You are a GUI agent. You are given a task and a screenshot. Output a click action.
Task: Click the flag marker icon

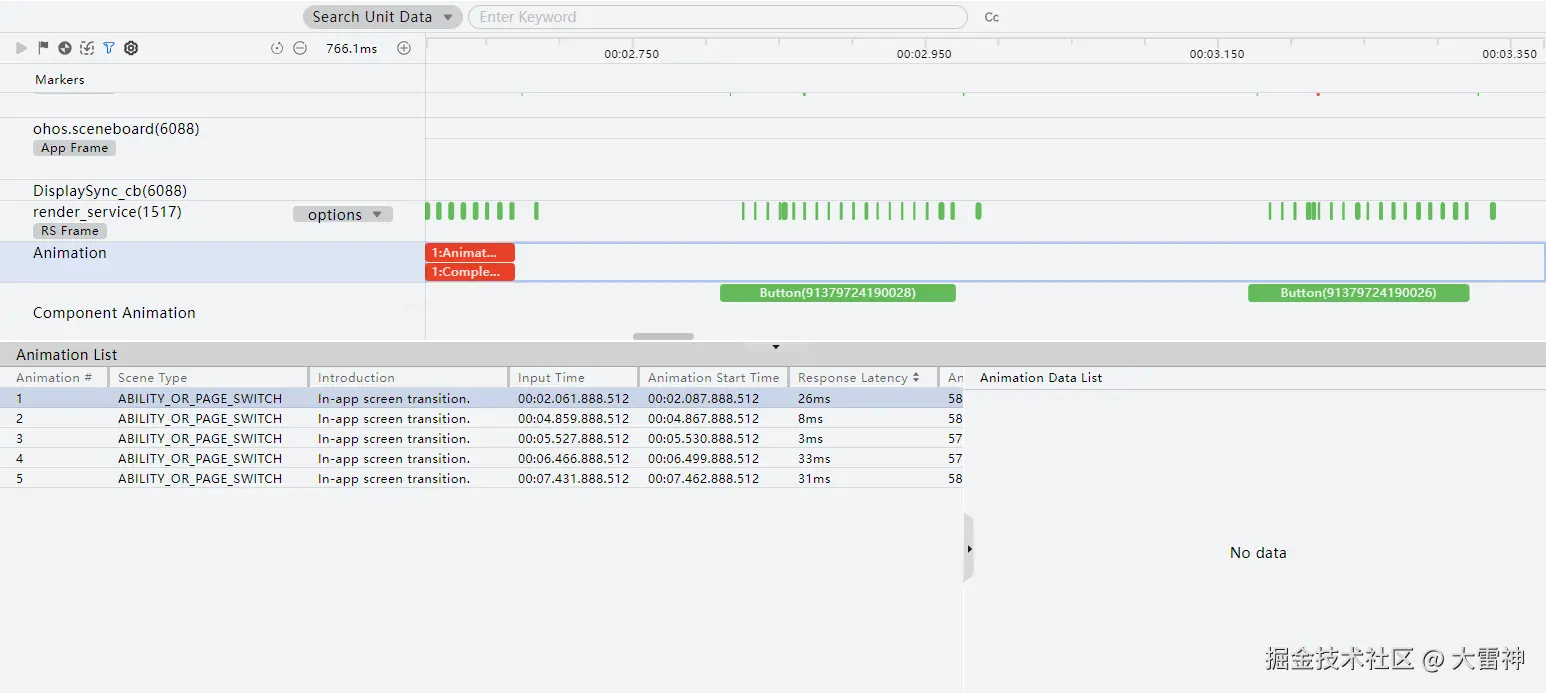(43, 48)
